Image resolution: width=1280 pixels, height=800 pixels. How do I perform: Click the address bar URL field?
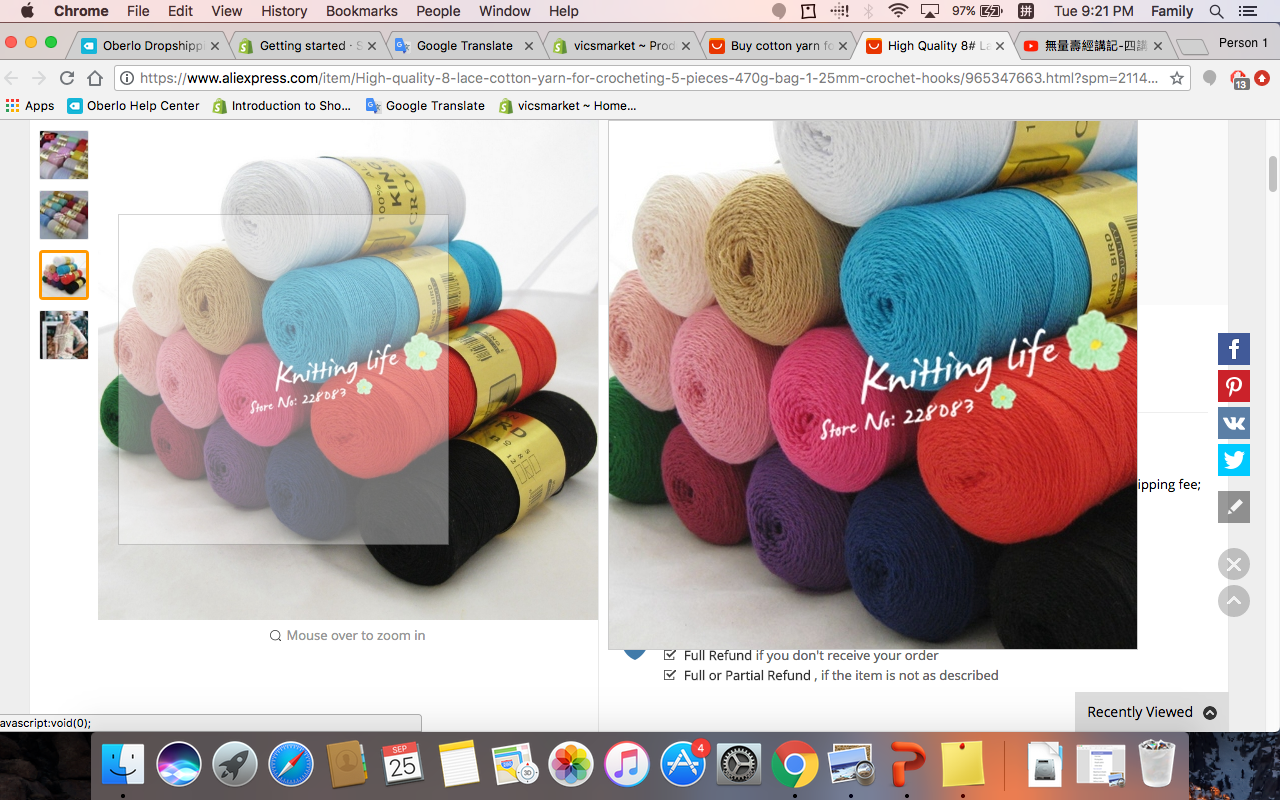coord(640,78)
